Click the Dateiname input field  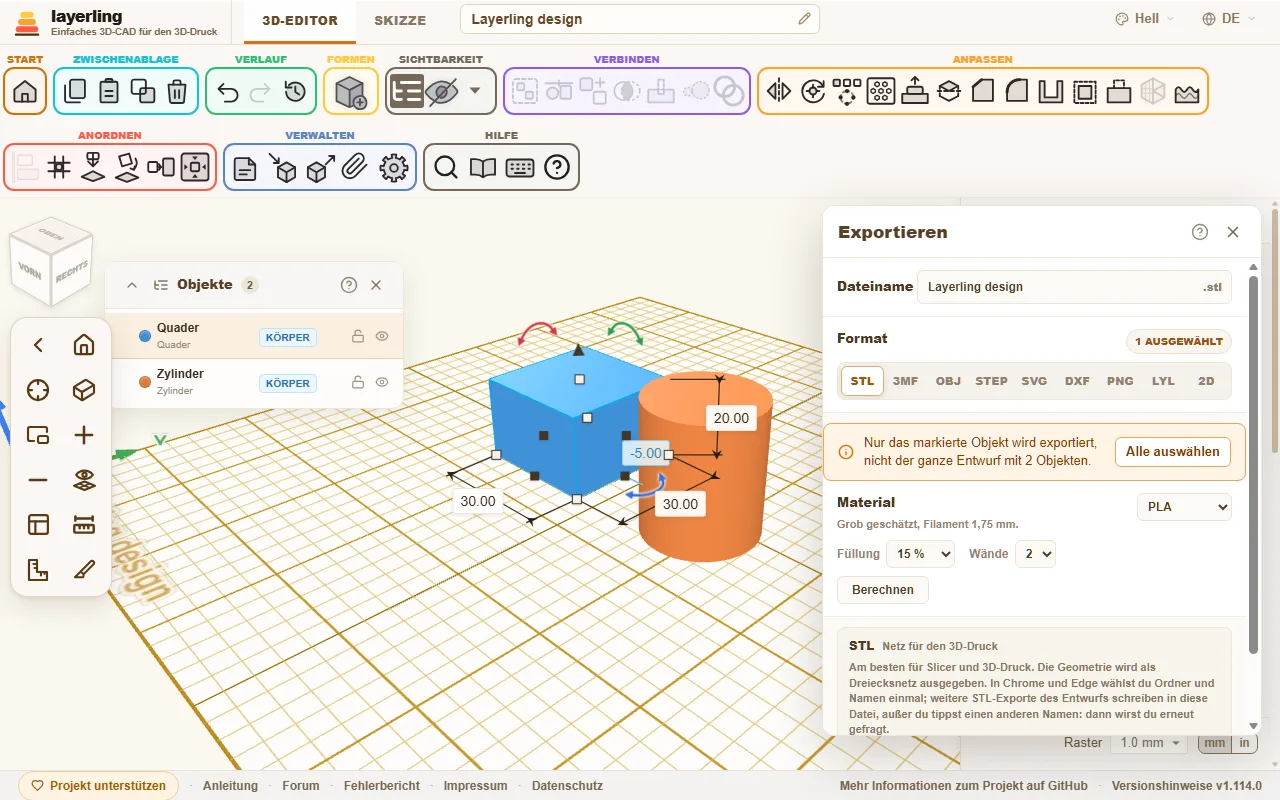pos(1074,287)
